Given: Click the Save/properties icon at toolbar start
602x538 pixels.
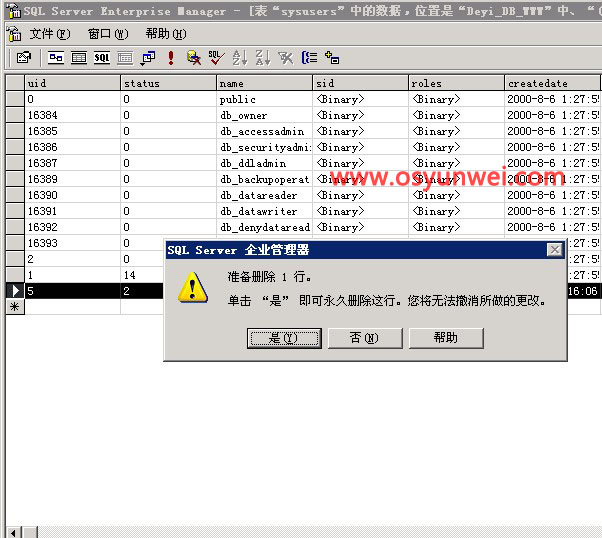Looking at the screenshot, I should tap(24, 58).
